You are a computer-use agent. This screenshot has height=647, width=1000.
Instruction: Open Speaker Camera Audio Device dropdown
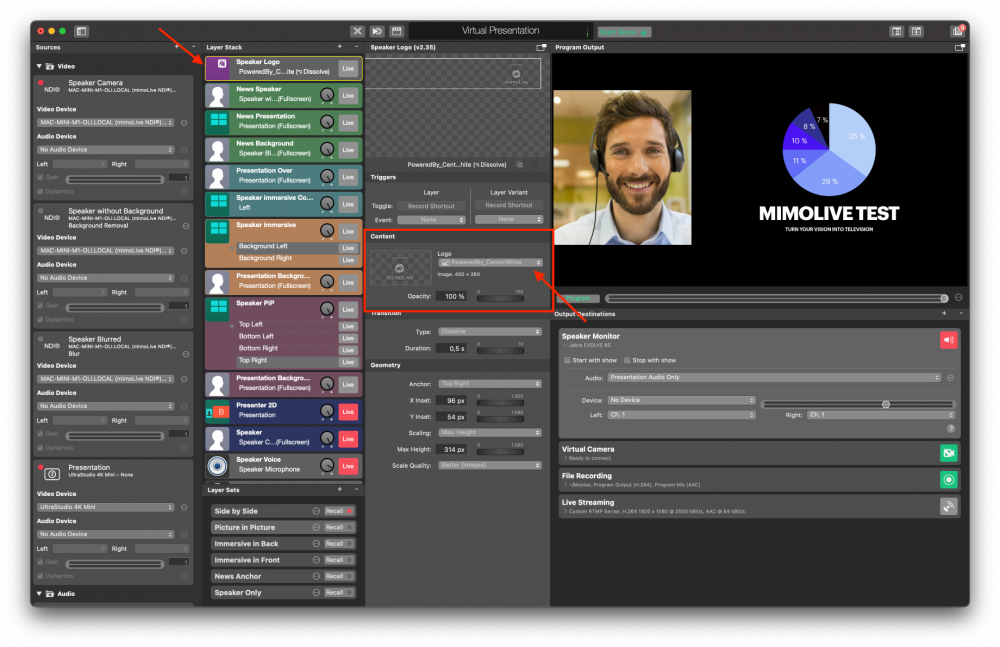[x=105, y=149]
